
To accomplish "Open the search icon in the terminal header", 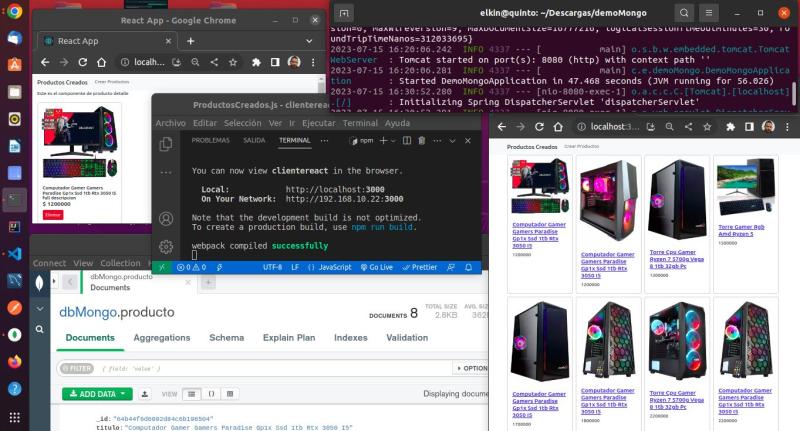I will click(684, 13).
